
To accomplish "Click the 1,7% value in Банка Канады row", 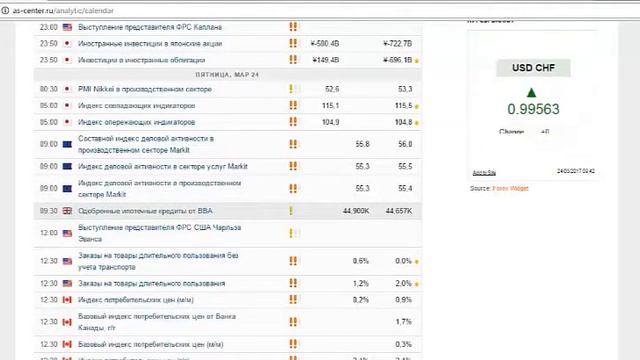I will (404, 322).
